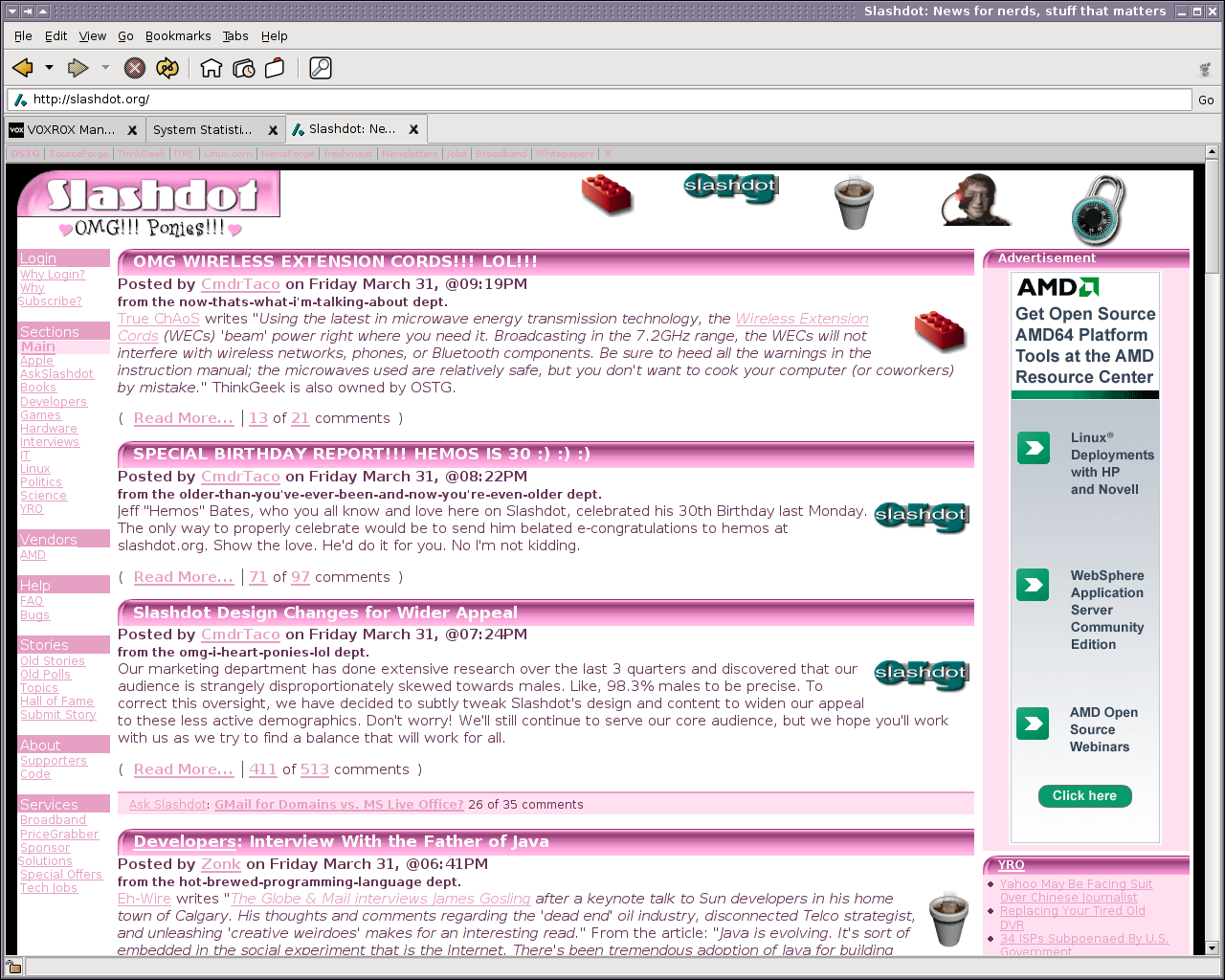Screen dimensions: 1225x980
Task: Open 'GMail for Domains vs. MS Live Office?' link
Action: (x=339, y=805)
